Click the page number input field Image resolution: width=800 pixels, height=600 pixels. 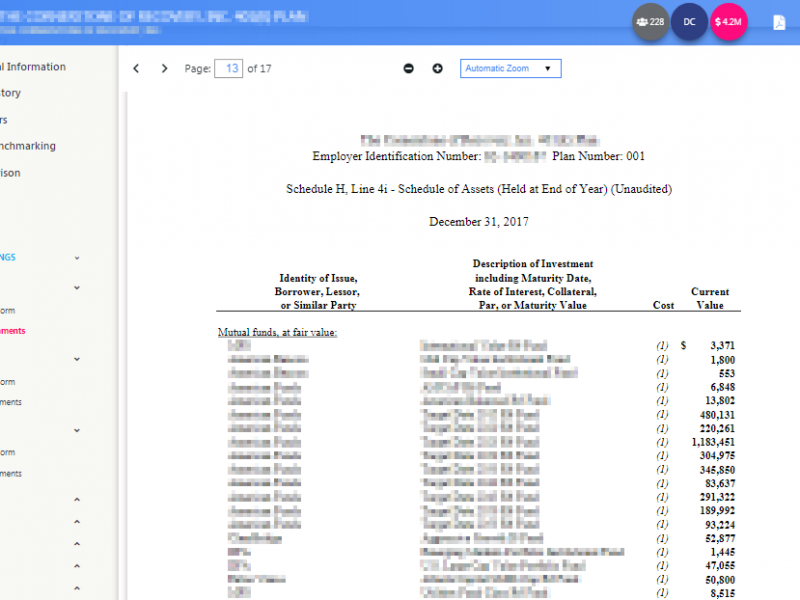click(x=229, y=69)
